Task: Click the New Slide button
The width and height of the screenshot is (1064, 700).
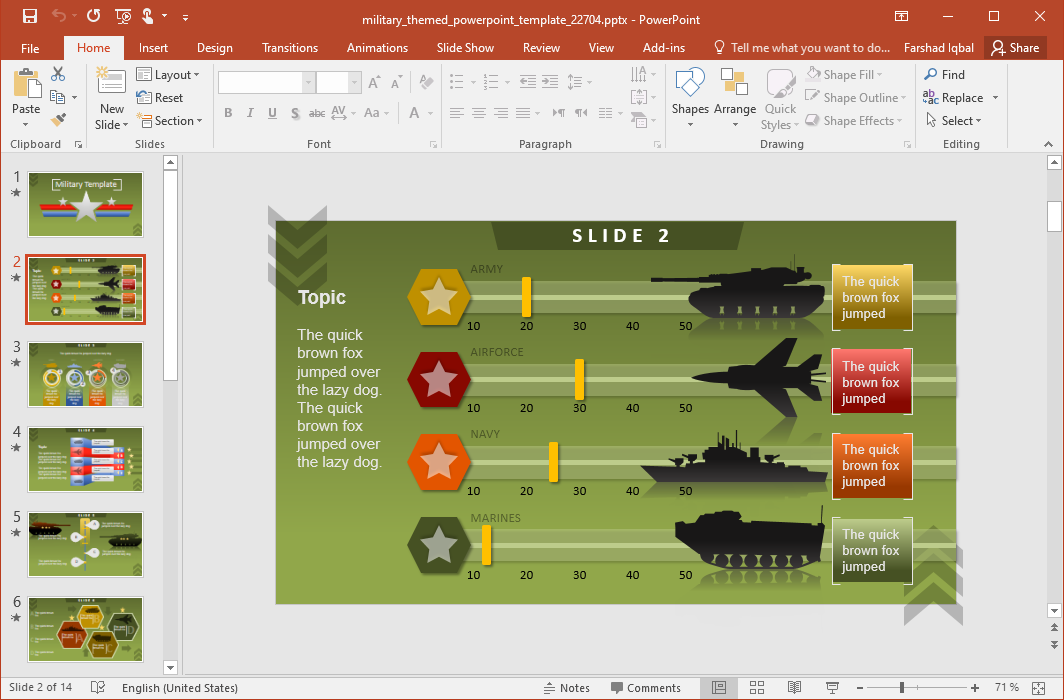Action: pyautogui.click(x=110, y=97)
